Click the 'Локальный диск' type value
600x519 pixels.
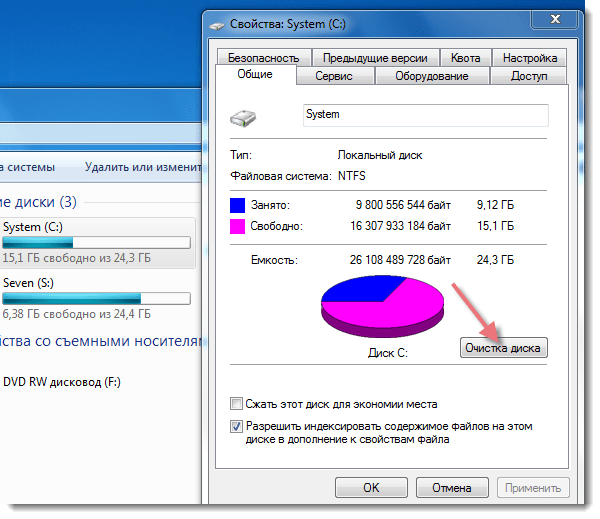(x=380, y=155)
